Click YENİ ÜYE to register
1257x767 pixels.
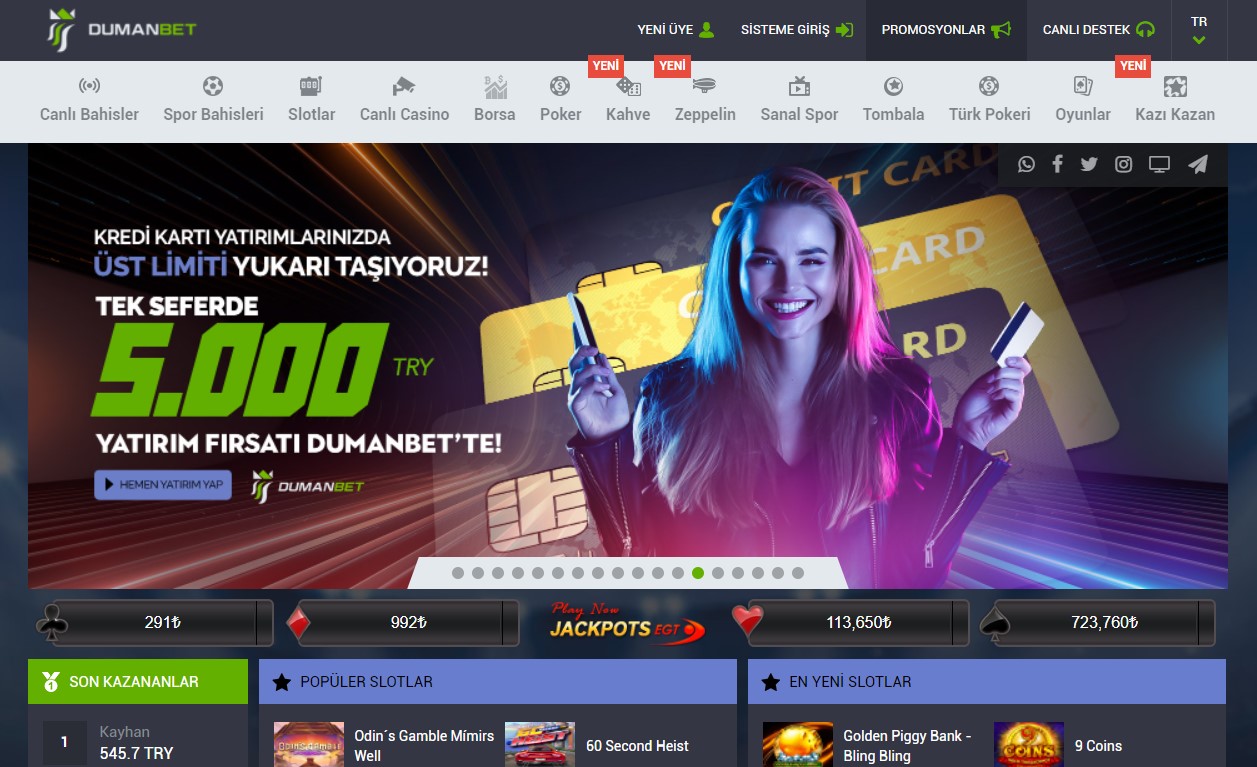pyautogui.click(x=676, y=30)
